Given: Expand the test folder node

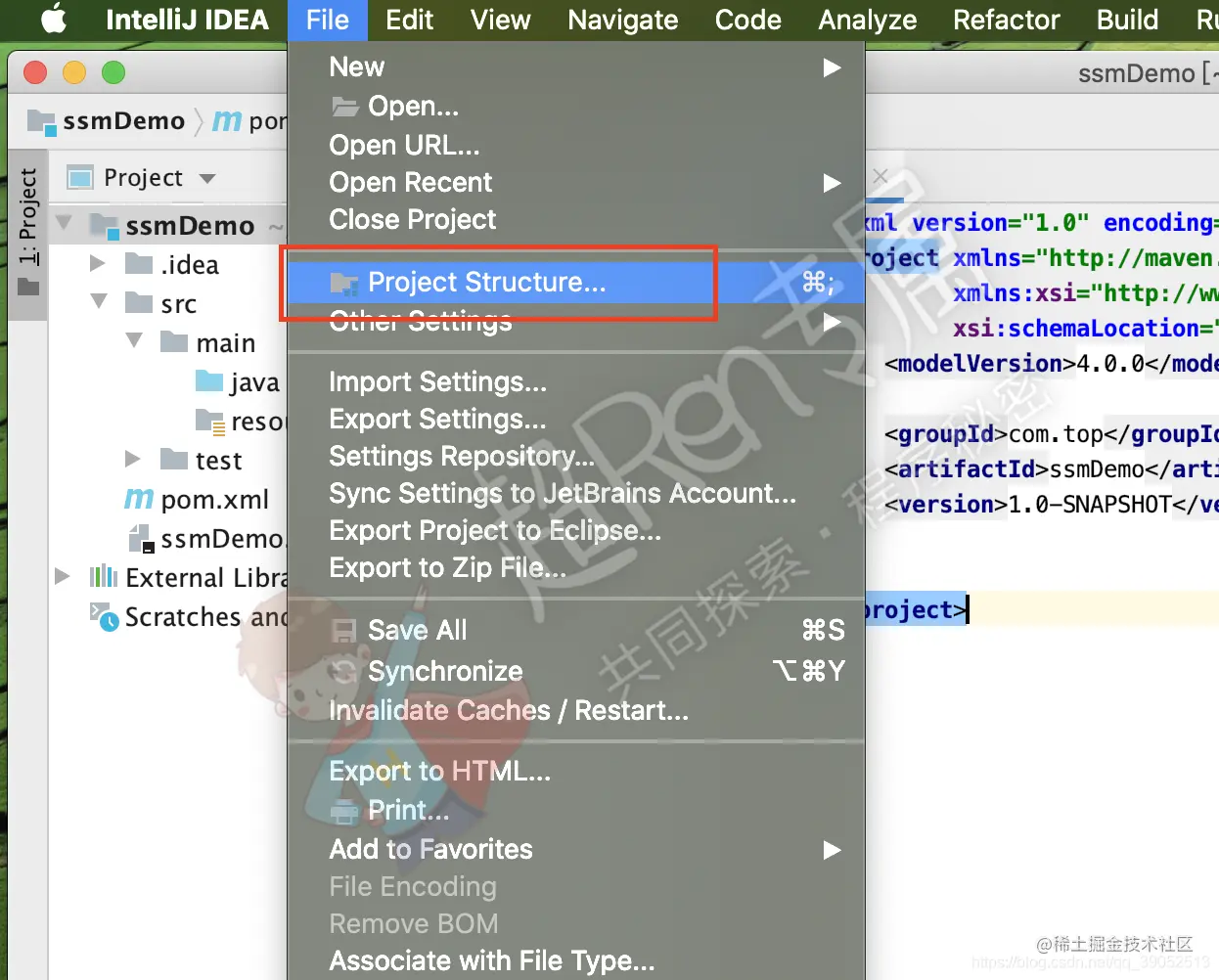Looking at the screenshot, I should [x=132, y=459].
